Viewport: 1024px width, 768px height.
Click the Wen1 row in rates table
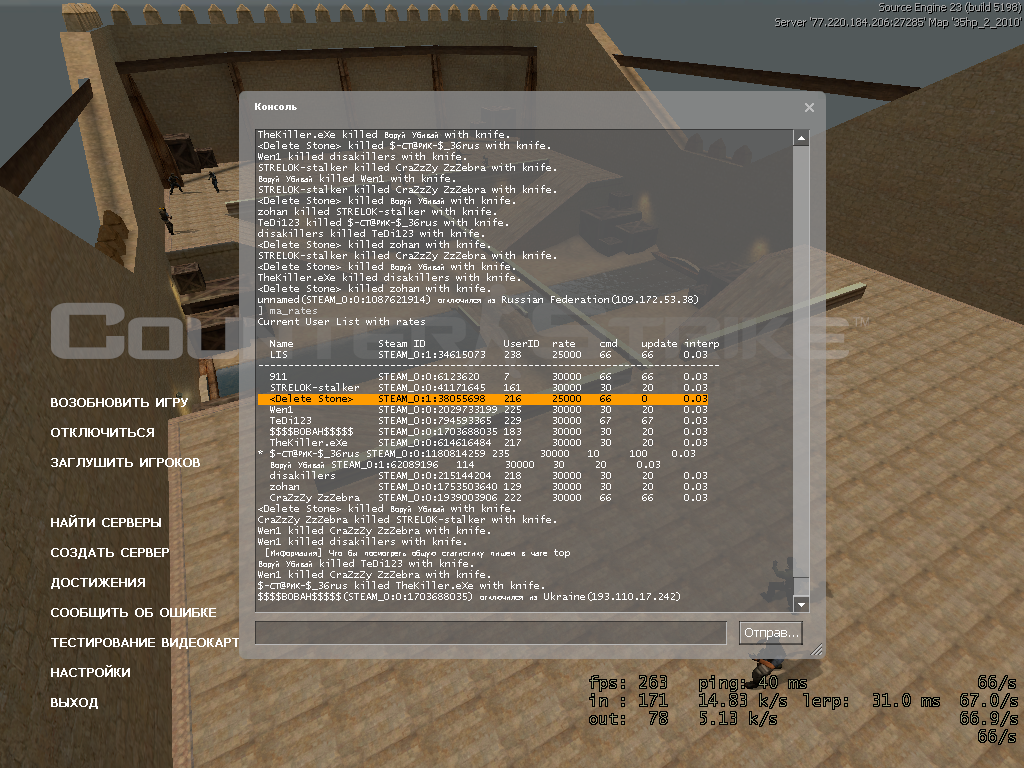tap(488, 409)
